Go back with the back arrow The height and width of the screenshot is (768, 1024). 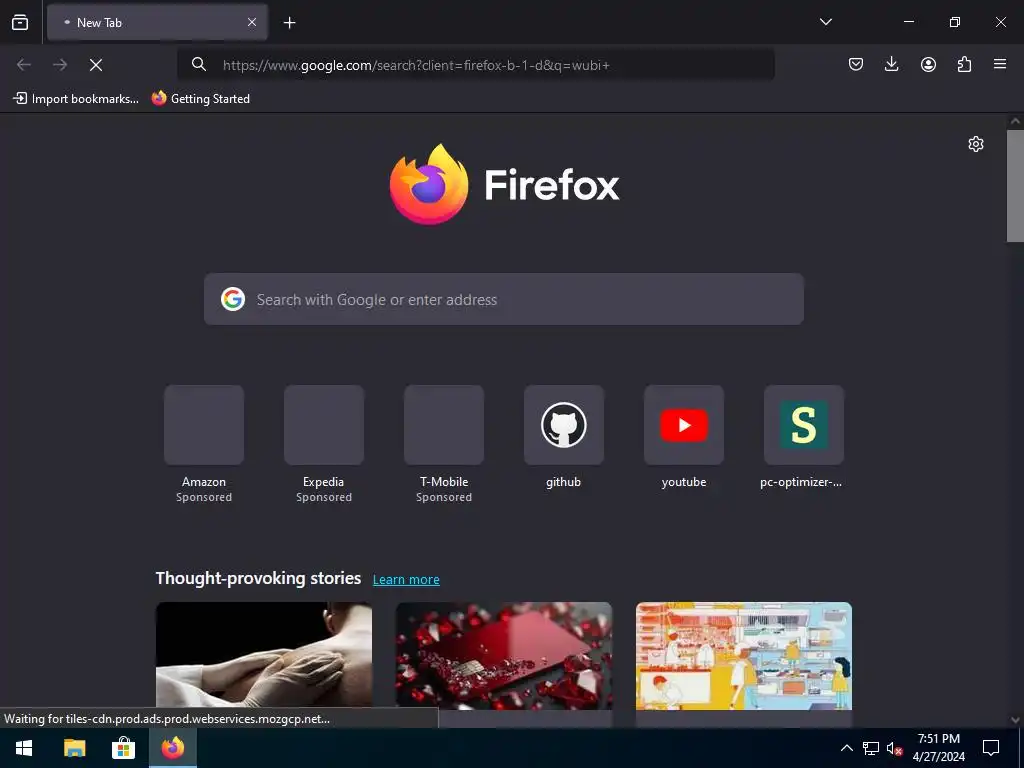[24, 65]
